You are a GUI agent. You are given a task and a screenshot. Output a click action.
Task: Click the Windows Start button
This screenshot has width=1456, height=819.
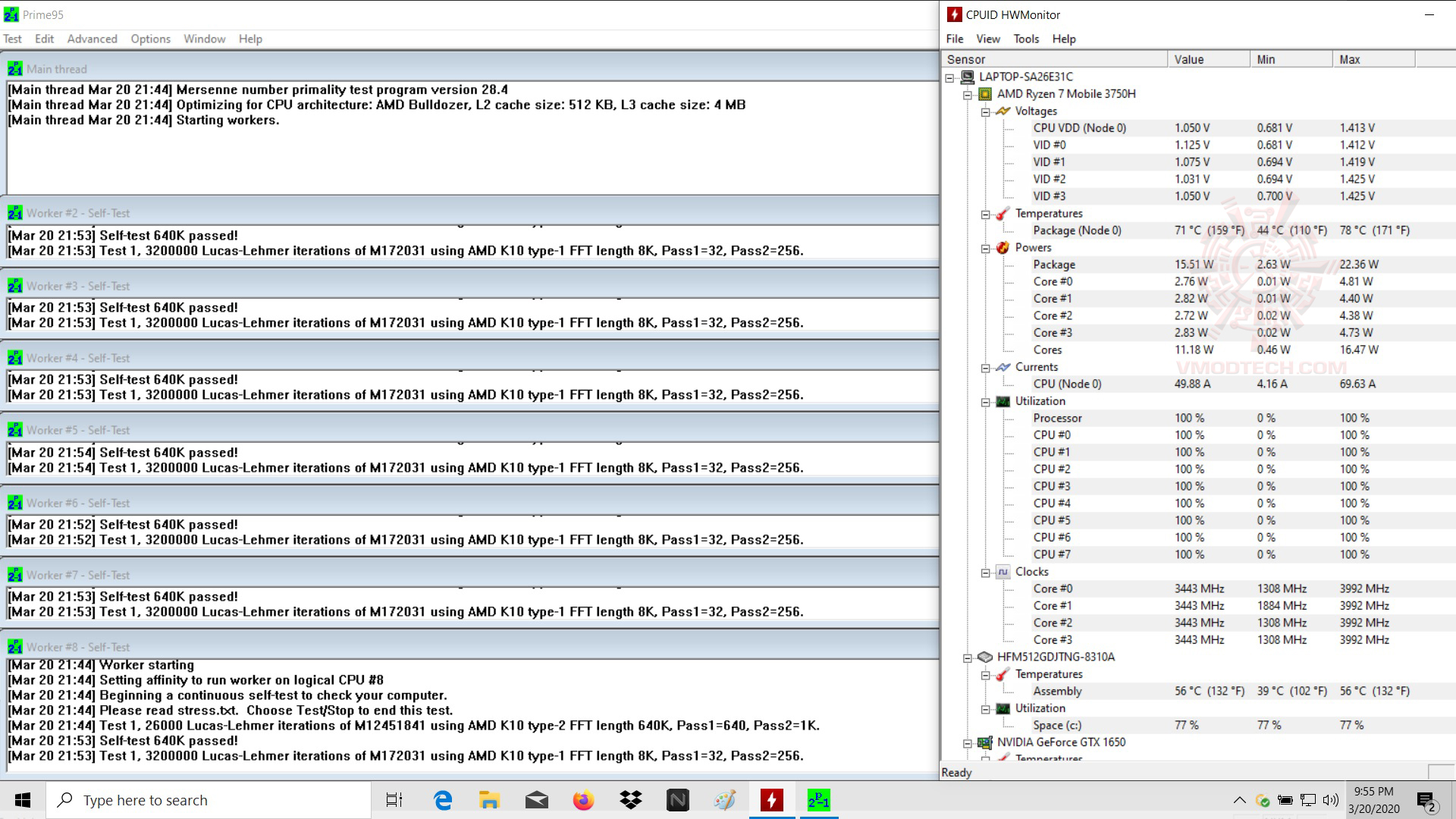coord(23,800)
